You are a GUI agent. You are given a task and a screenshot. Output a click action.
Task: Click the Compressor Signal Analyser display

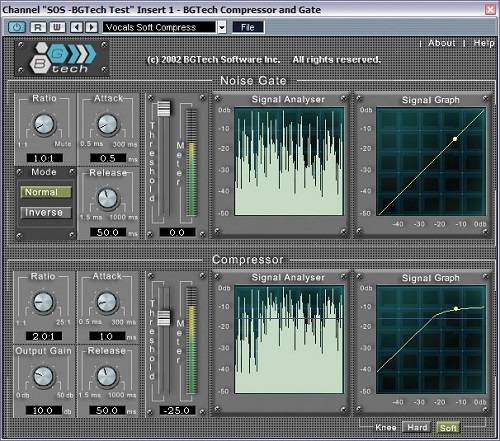(289, 339)
